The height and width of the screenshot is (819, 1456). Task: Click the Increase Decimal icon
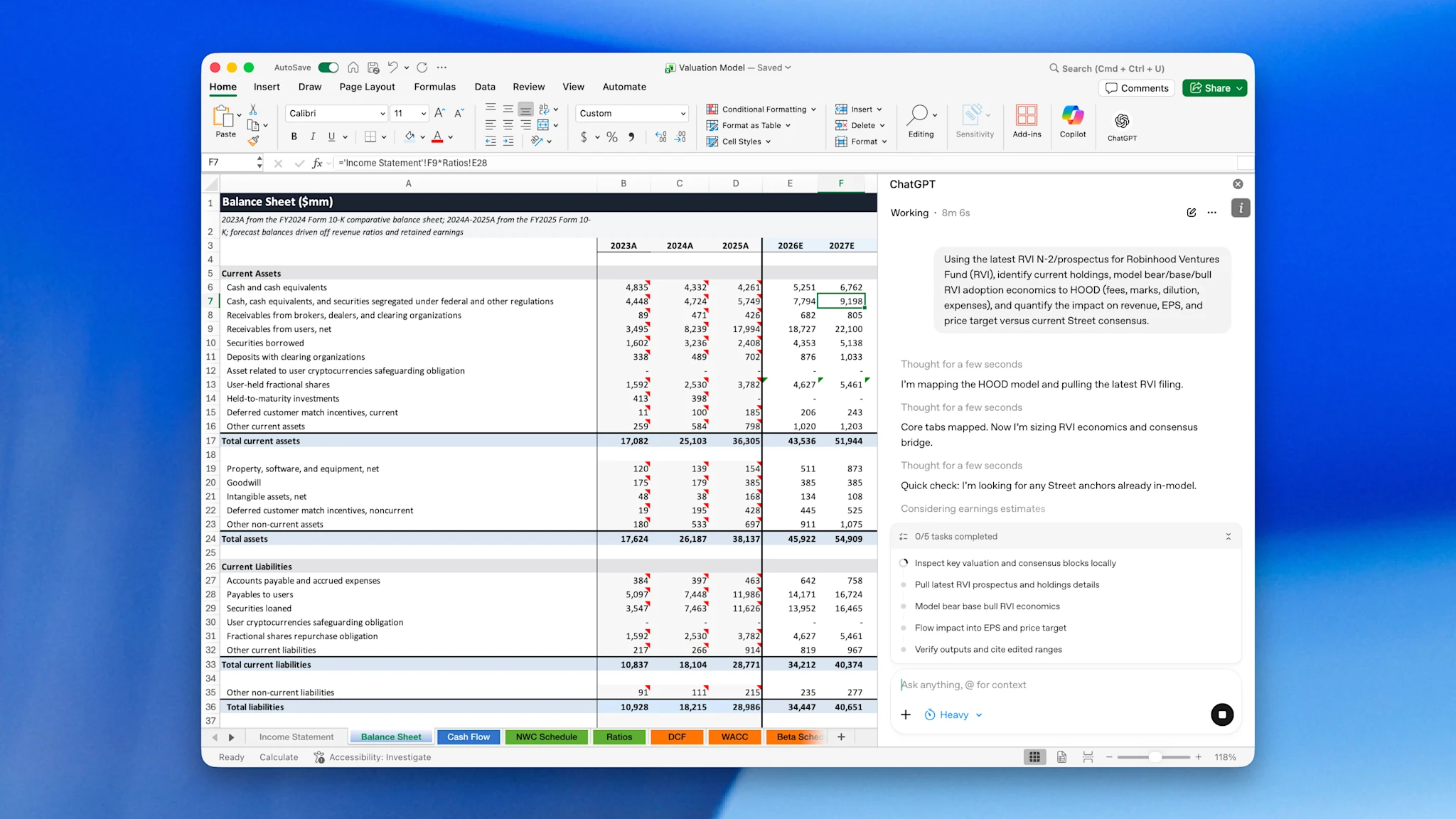[x=661, y=136]
